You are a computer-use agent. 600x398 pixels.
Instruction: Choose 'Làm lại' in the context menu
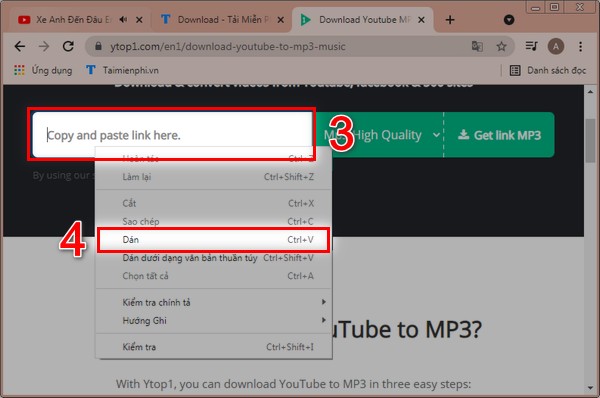[214, 177]
